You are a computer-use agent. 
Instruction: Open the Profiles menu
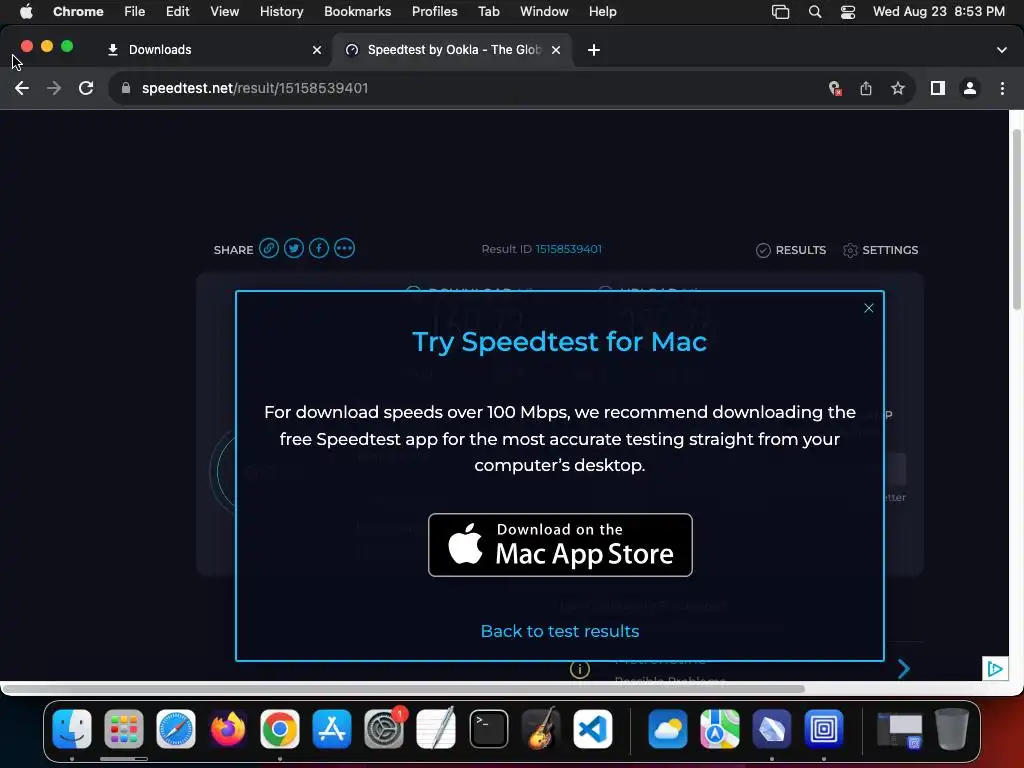[434, 12]
